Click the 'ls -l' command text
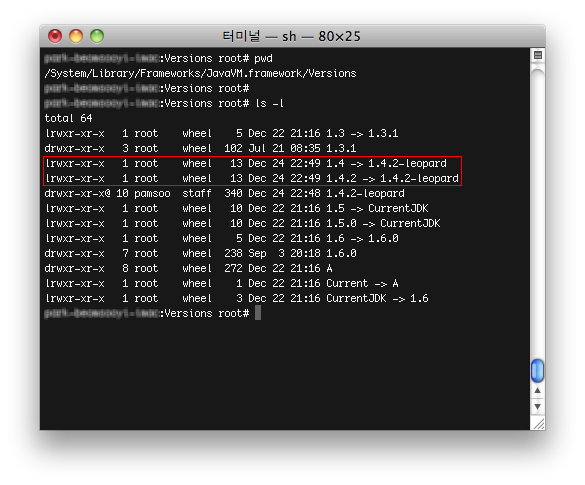Screen dimensions: 585x485 pos(269,103)
